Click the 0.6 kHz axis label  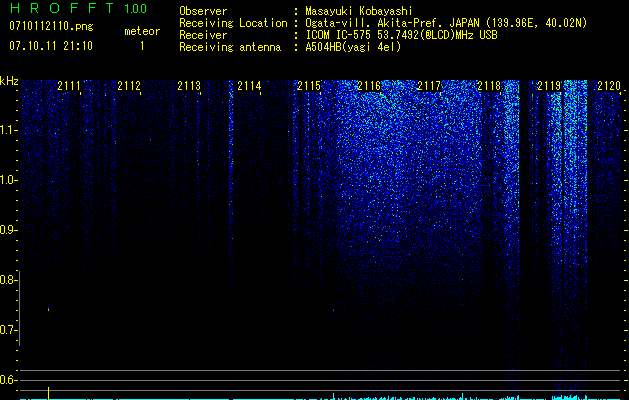(8, 380)
